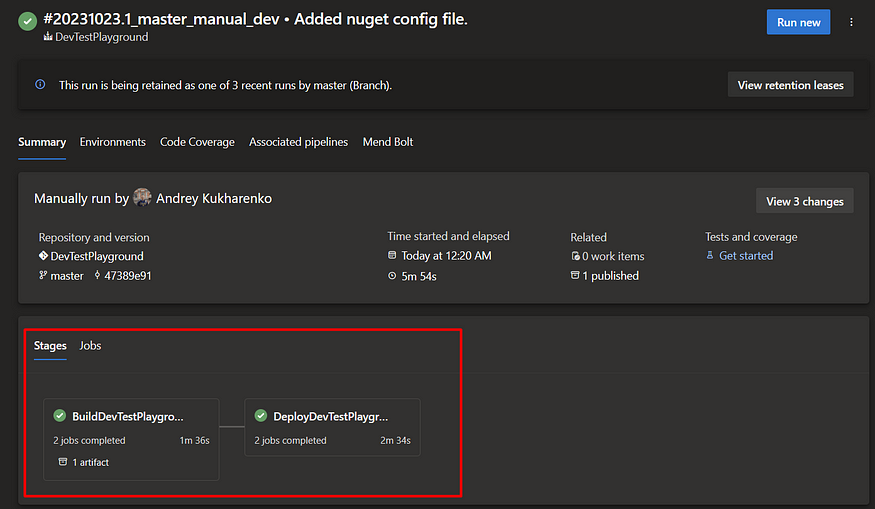Image resolution: width=875 pixels, height=509 pixels.
Task: Click View retention leases button
Action: pyautogui.click(x=790, y=85)
